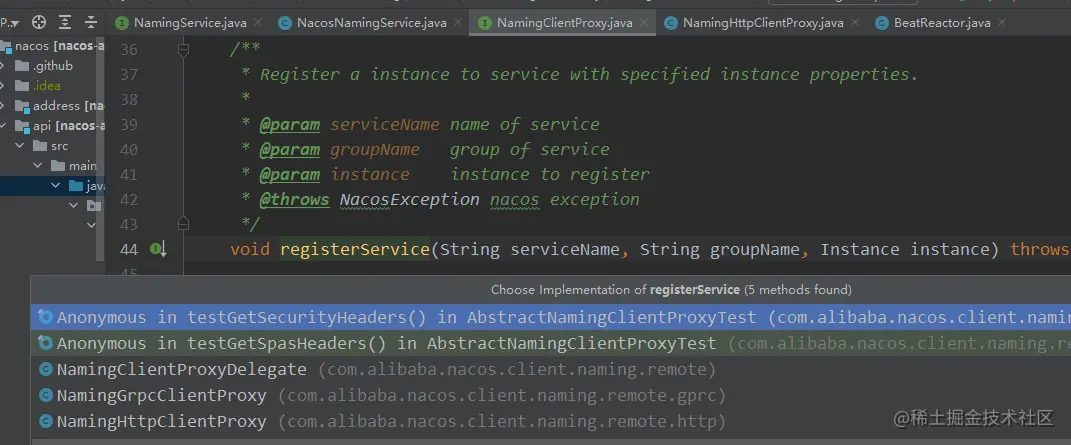This screenshot has height=445, width=1071.
Task: Click the Collapse All icon in project toolbar
Action: click(91, 23)
